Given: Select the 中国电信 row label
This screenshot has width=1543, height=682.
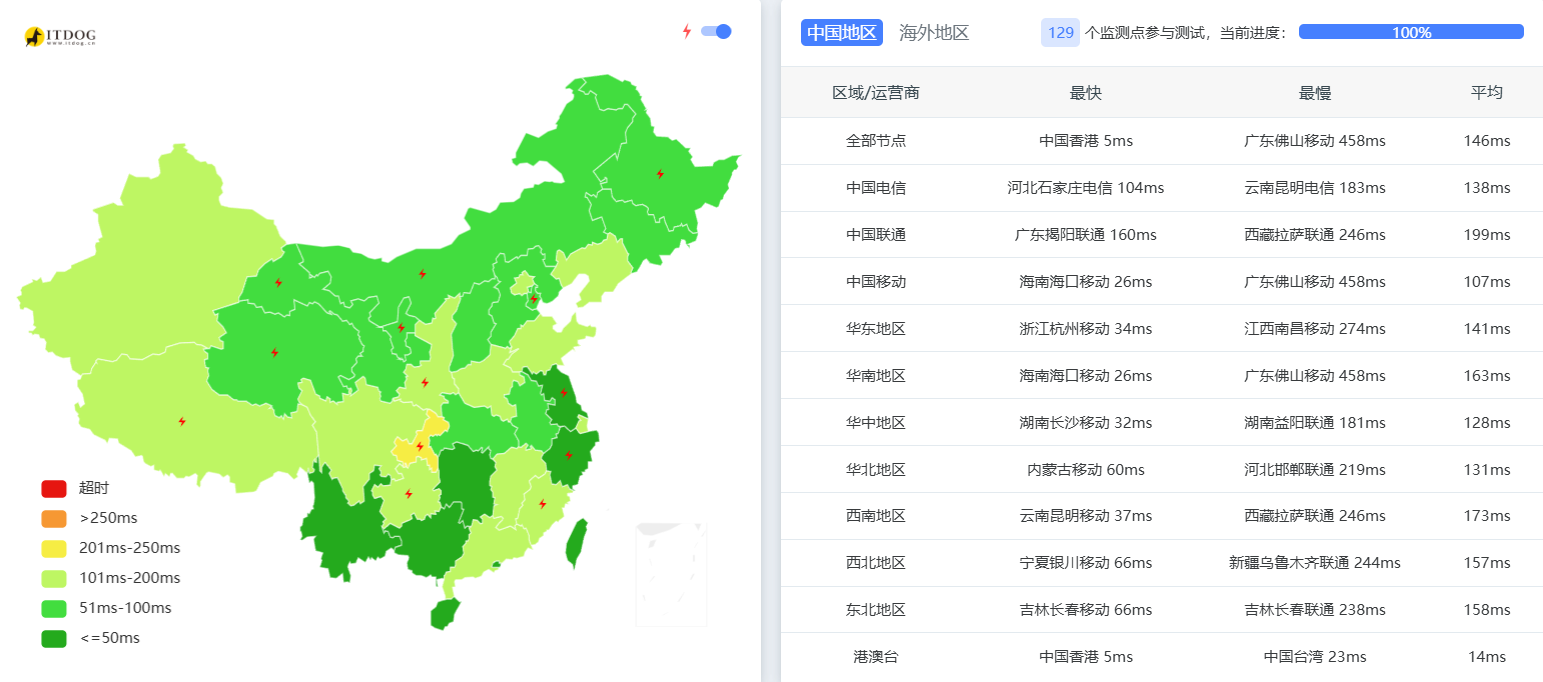Looking at the screenshot, I should [x=876, y=188].
